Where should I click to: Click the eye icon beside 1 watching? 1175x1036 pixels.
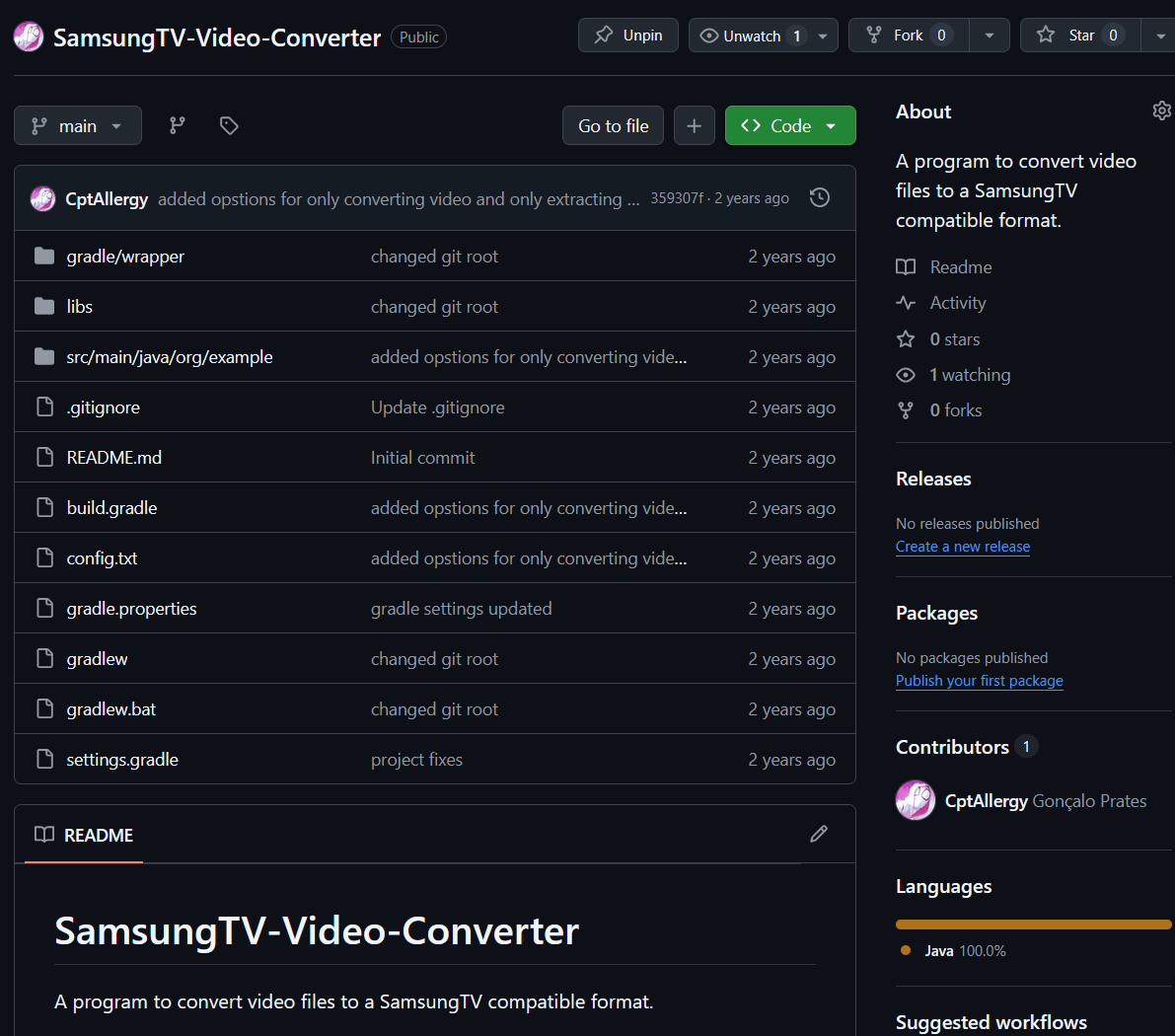click(x=906, y=375)
